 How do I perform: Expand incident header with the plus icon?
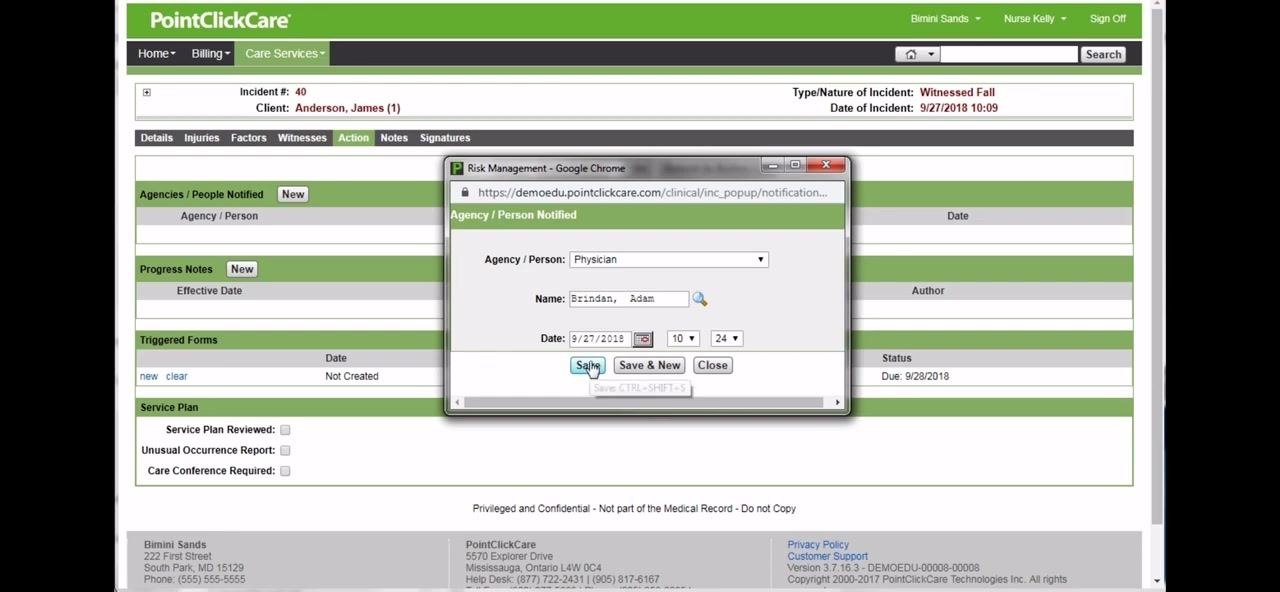tap(146, 93)
